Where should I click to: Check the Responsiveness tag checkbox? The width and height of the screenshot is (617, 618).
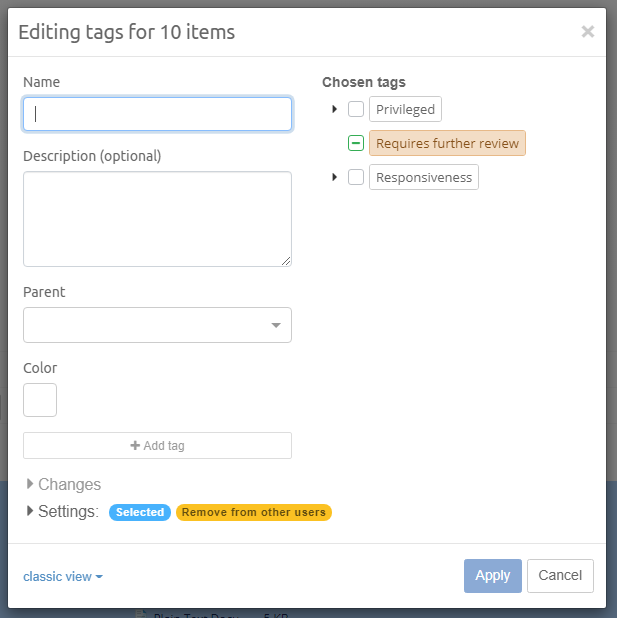coord(356,177)
